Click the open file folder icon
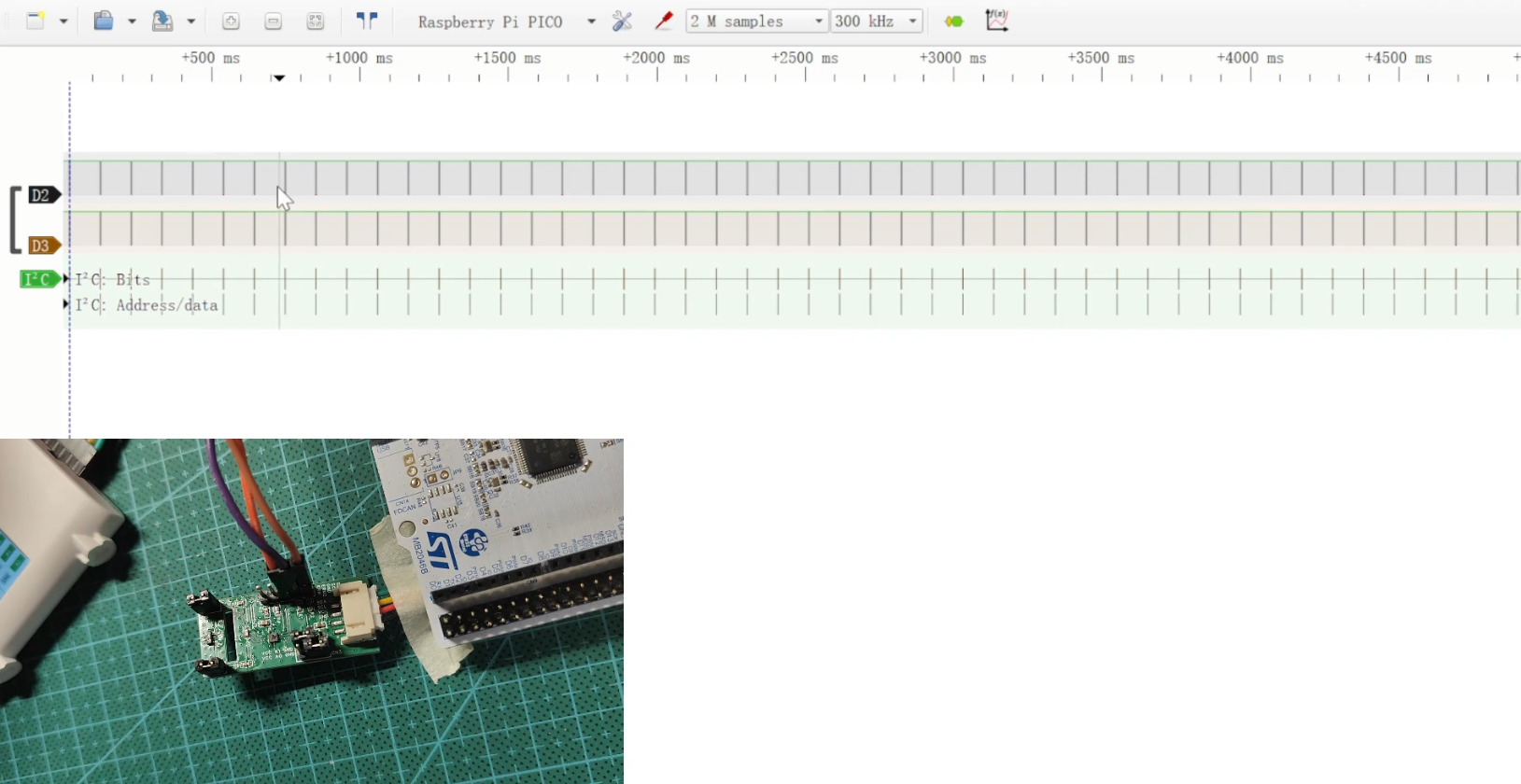The image size is (1521, 784). [104, 21]
